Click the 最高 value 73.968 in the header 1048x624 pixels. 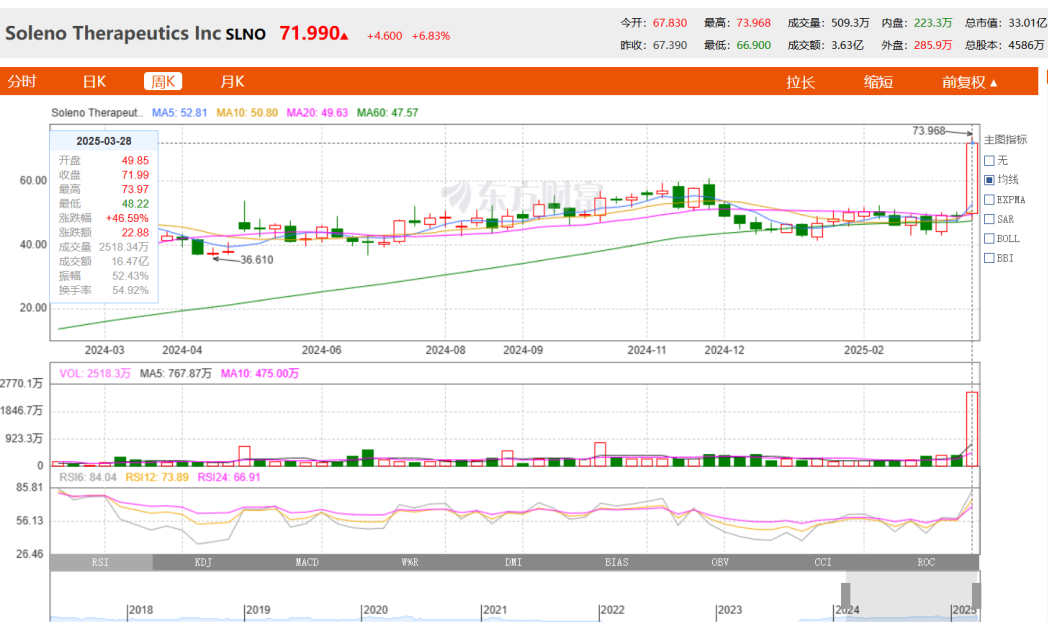pyautogui.click(x=753, y=23)
